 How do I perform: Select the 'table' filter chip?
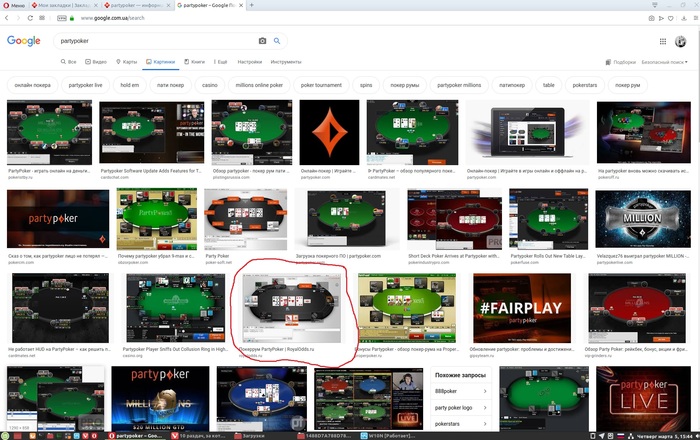pos(549,85)
